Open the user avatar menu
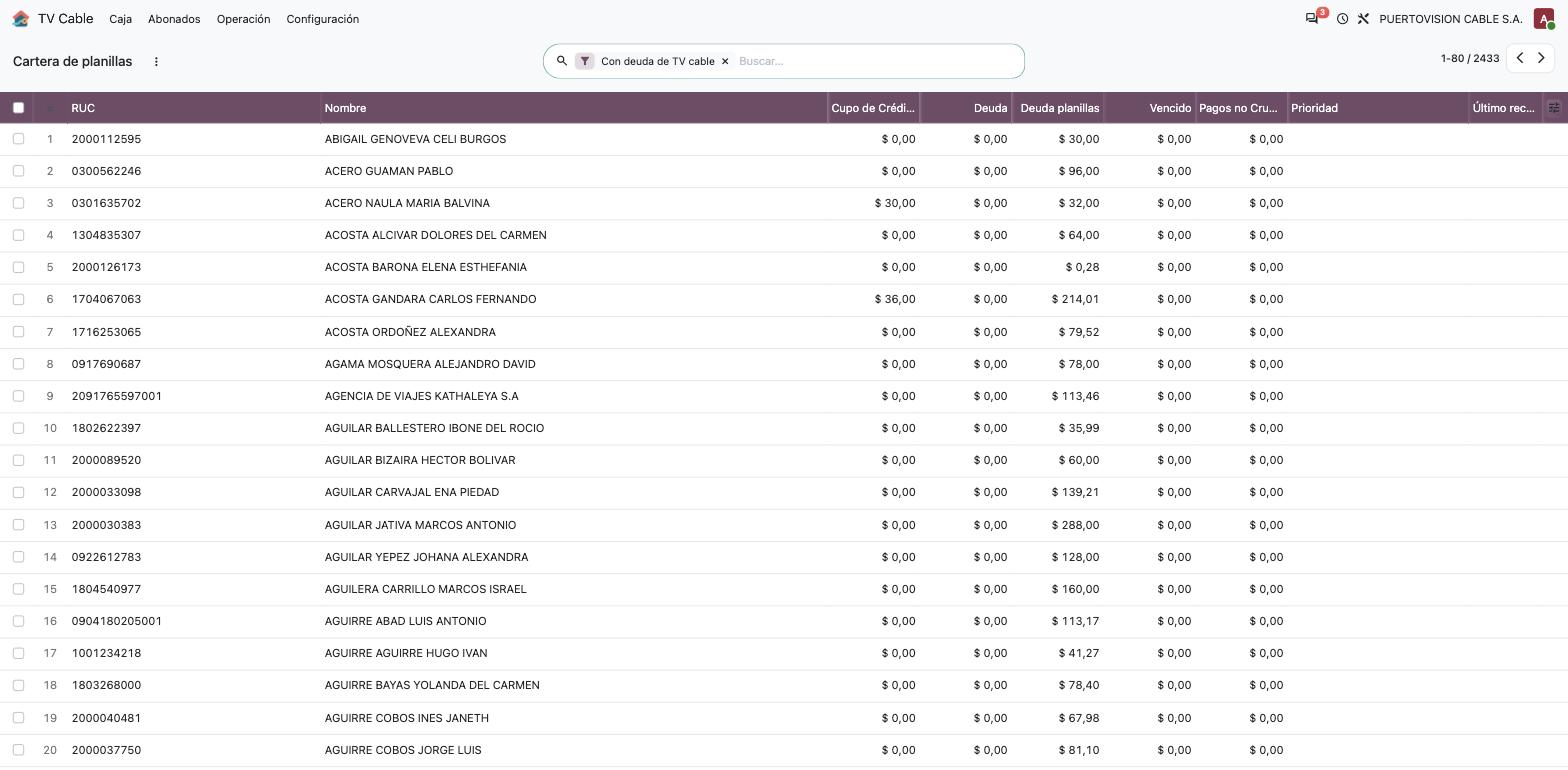The image size is (1568, 770). [x=1544, y=19]
